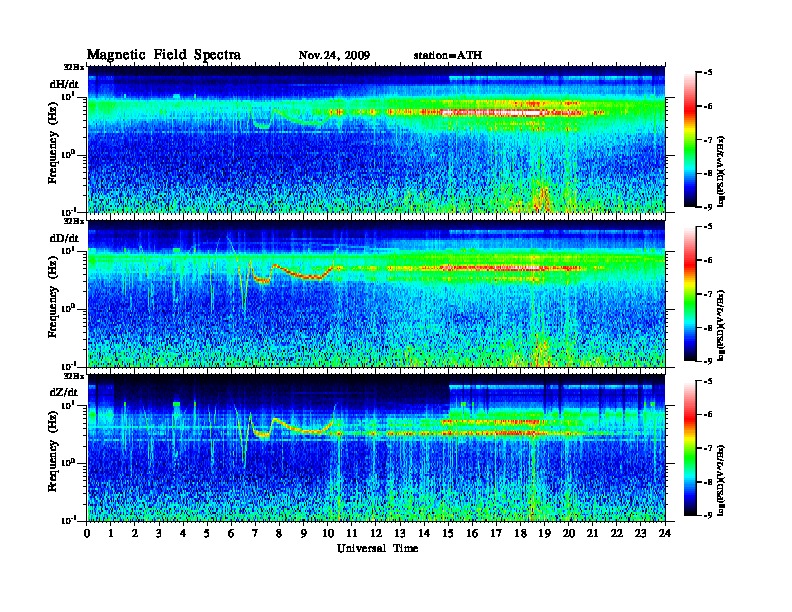Click the log(PSD) label beside dD/dt color bar
Image resolution: width=792 pixels, height=612 pixels.
[x=722, y=326]
